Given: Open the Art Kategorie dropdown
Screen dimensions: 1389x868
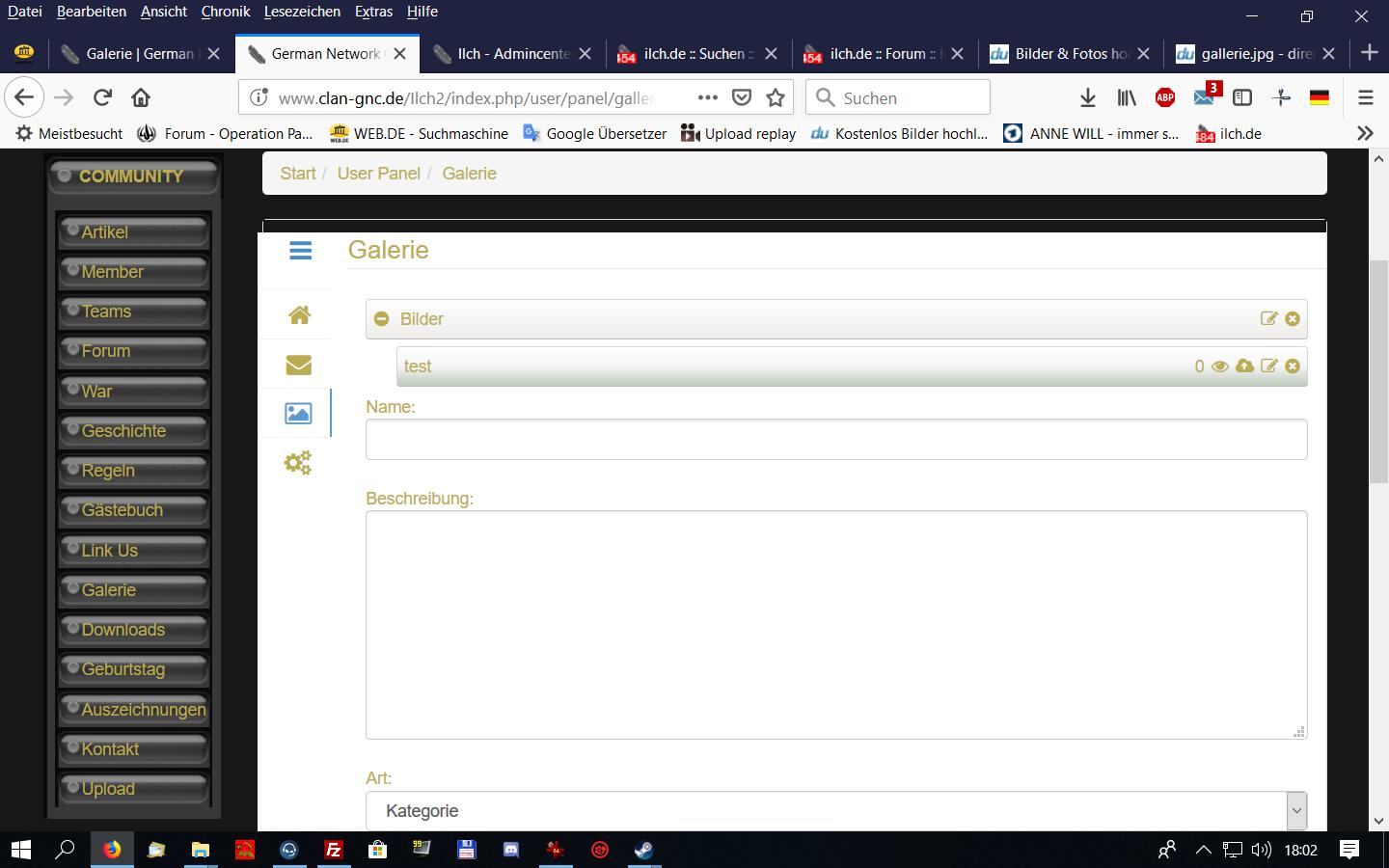Looking at the screenshot, I should point(836,811).
